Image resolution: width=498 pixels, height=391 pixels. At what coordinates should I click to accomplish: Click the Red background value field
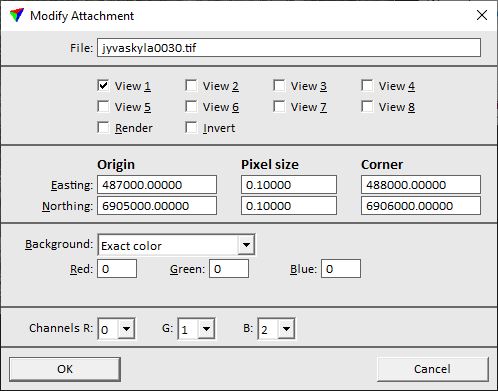(117, 269)
